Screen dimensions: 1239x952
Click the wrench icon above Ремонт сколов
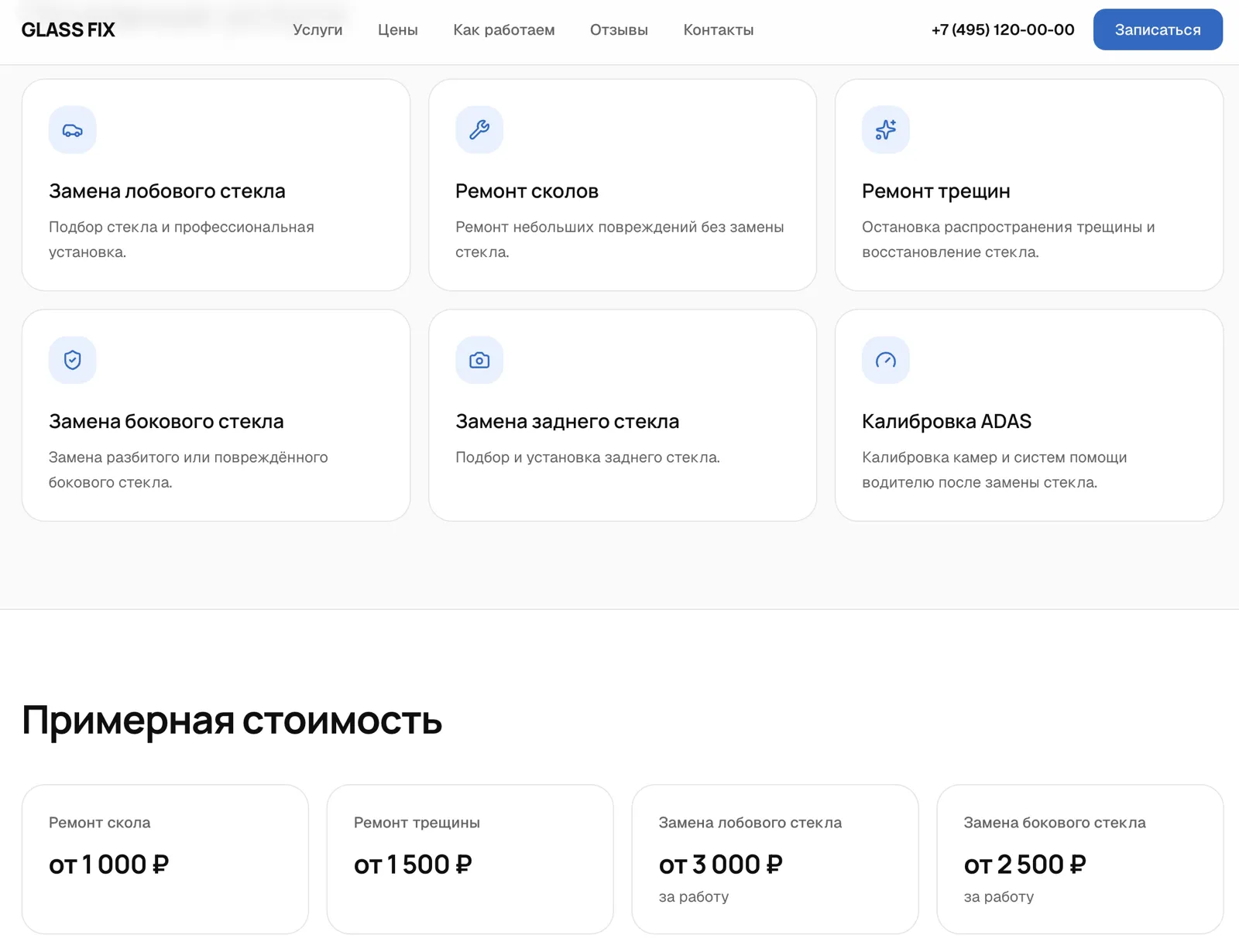479,130
